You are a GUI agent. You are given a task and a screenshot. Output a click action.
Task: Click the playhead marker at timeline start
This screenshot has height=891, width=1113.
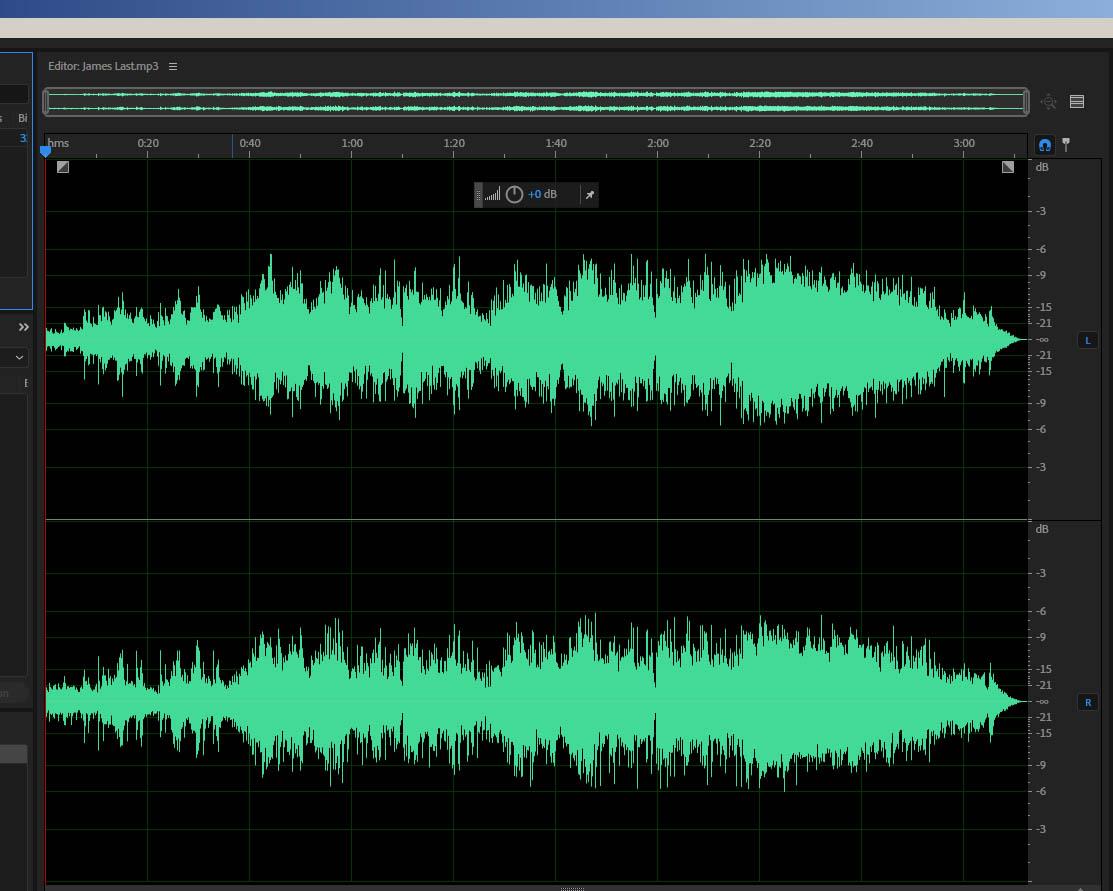point(45,151)
